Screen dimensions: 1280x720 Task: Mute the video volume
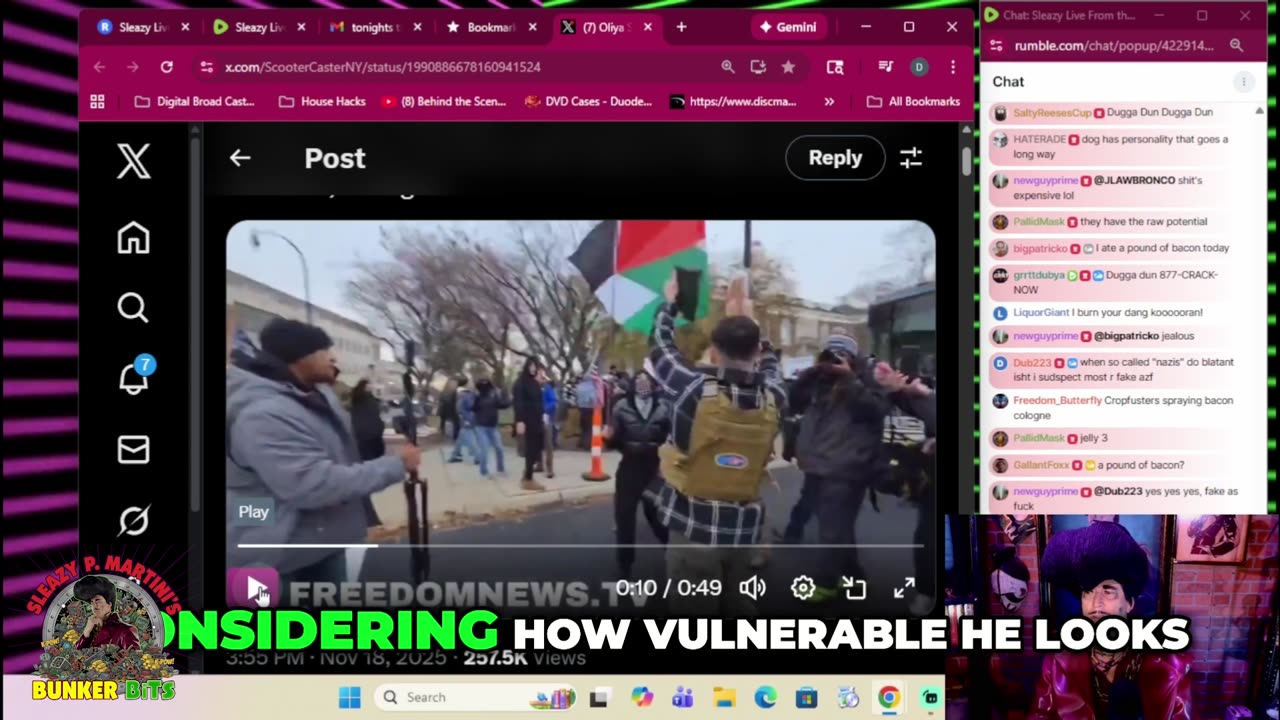coord(752,588)
